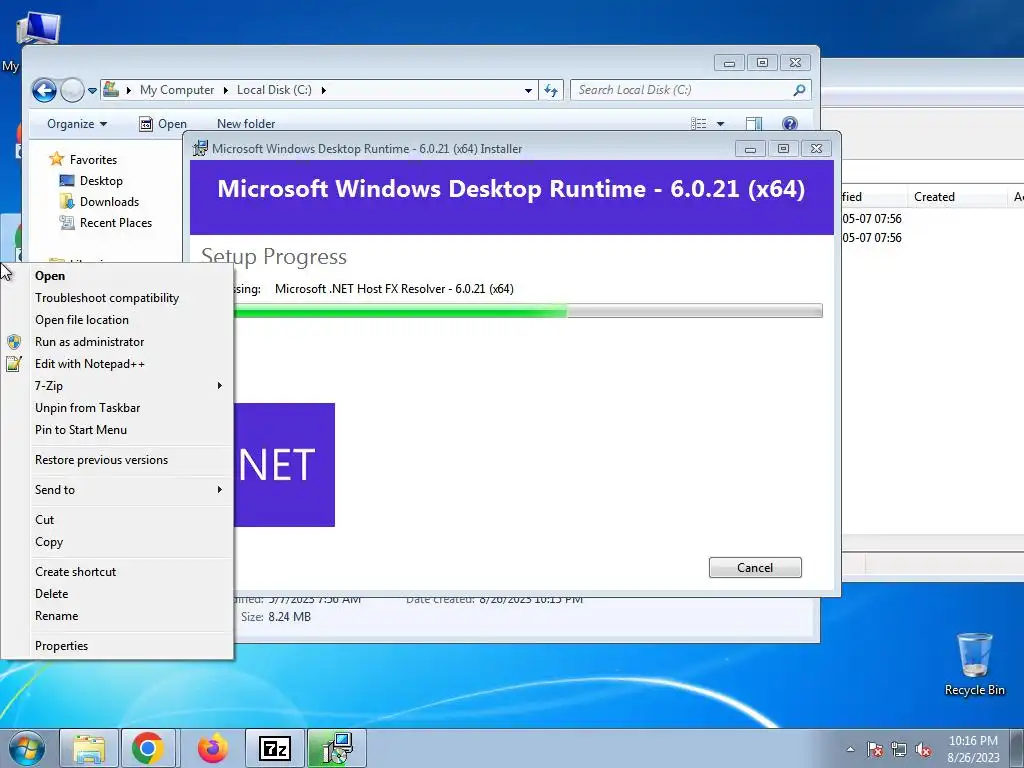Choose Unpin from Taskbar

pos(88,408)
